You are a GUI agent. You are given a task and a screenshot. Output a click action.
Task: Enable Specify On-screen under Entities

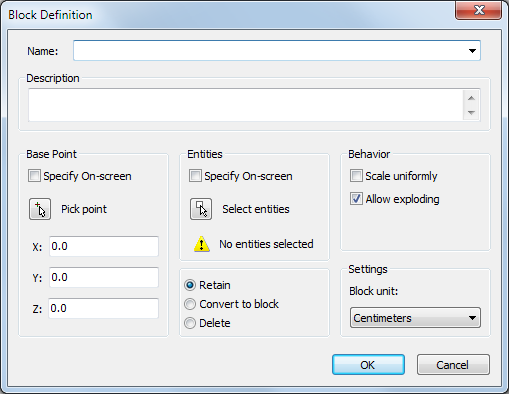click(x=195, y=176)
